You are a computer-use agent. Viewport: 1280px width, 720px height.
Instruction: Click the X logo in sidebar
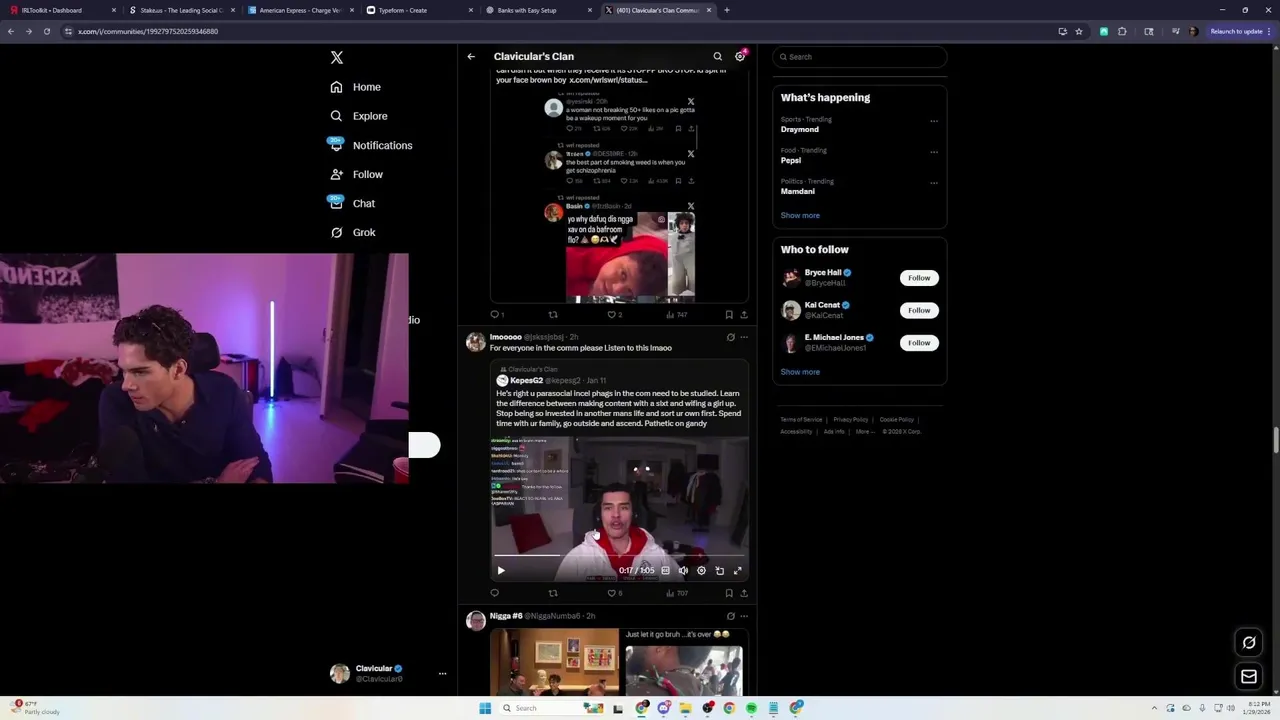tap(337, 58)
